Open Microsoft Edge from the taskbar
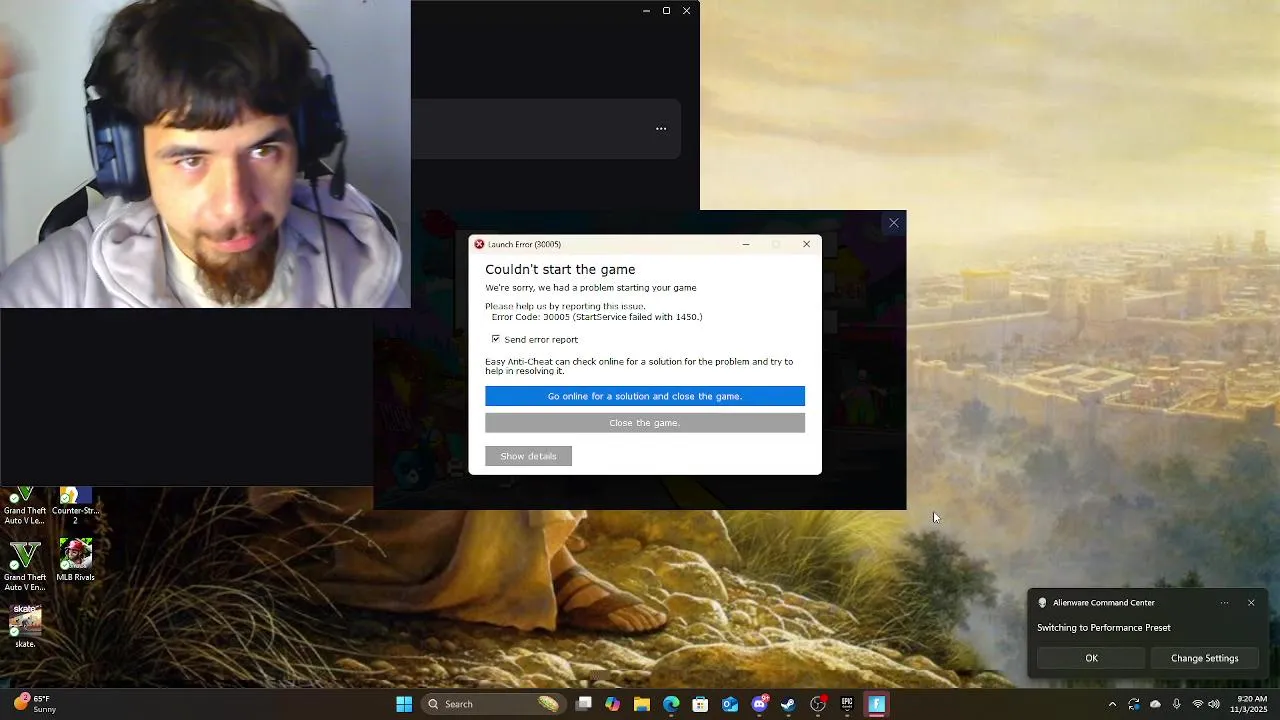 click(x=671, y=704)
